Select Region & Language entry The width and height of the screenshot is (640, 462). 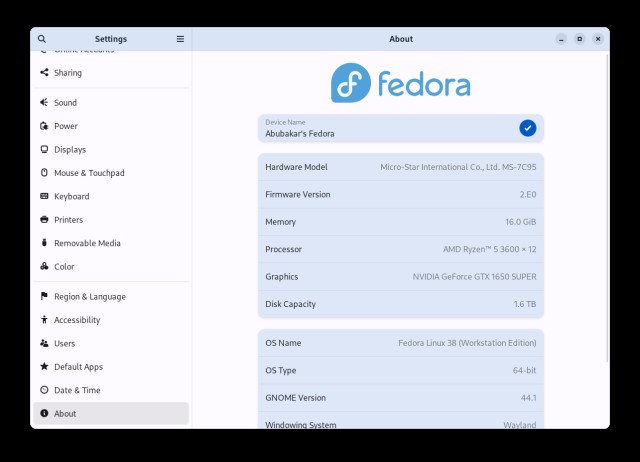tap(111, 296)
